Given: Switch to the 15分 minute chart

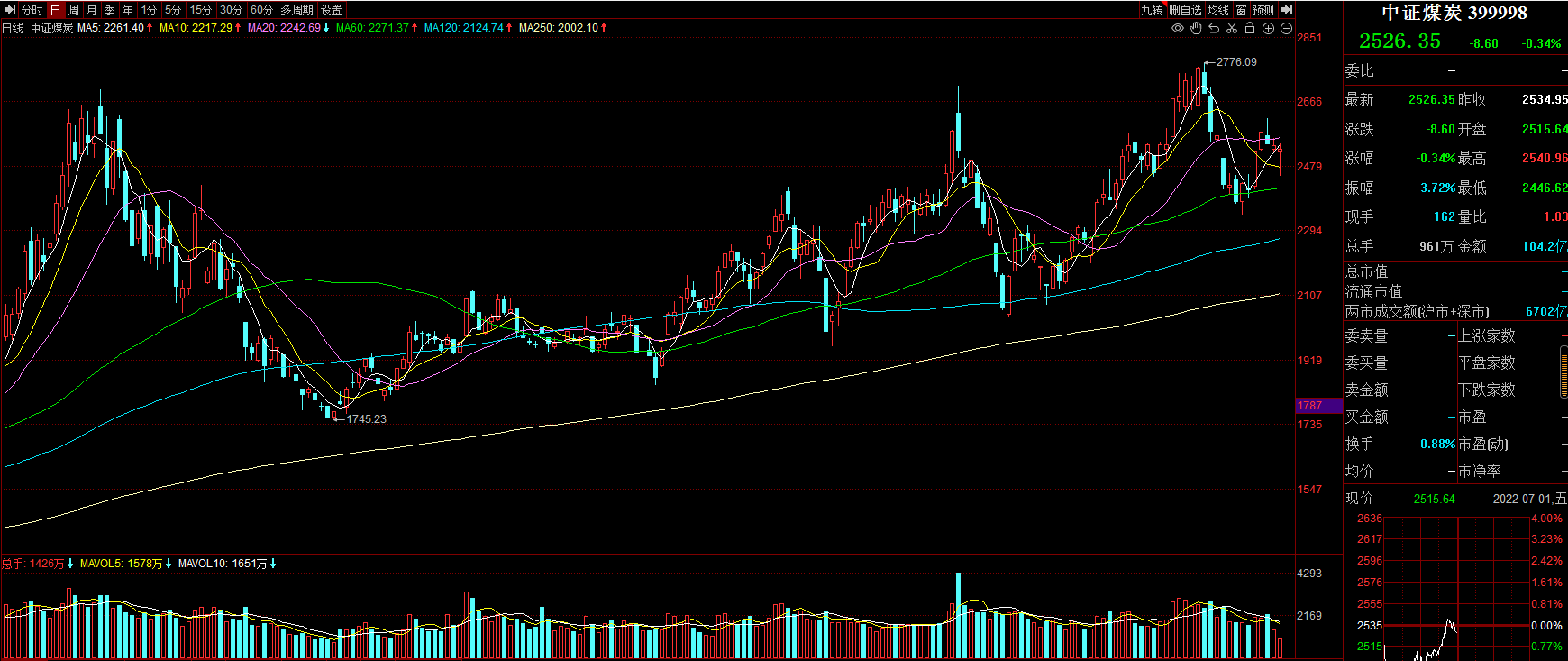Looking at the screenshot, I should (201, 10).
